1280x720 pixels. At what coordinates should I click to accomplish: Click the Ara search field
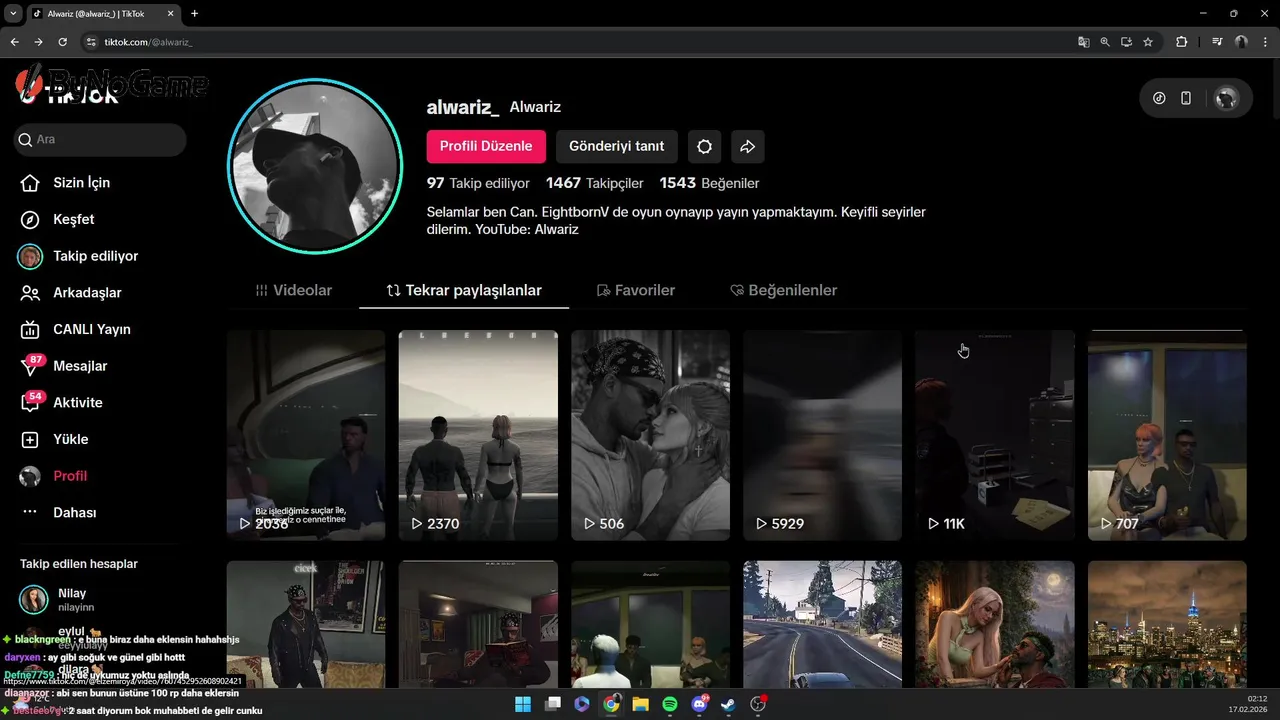(100, 140)
